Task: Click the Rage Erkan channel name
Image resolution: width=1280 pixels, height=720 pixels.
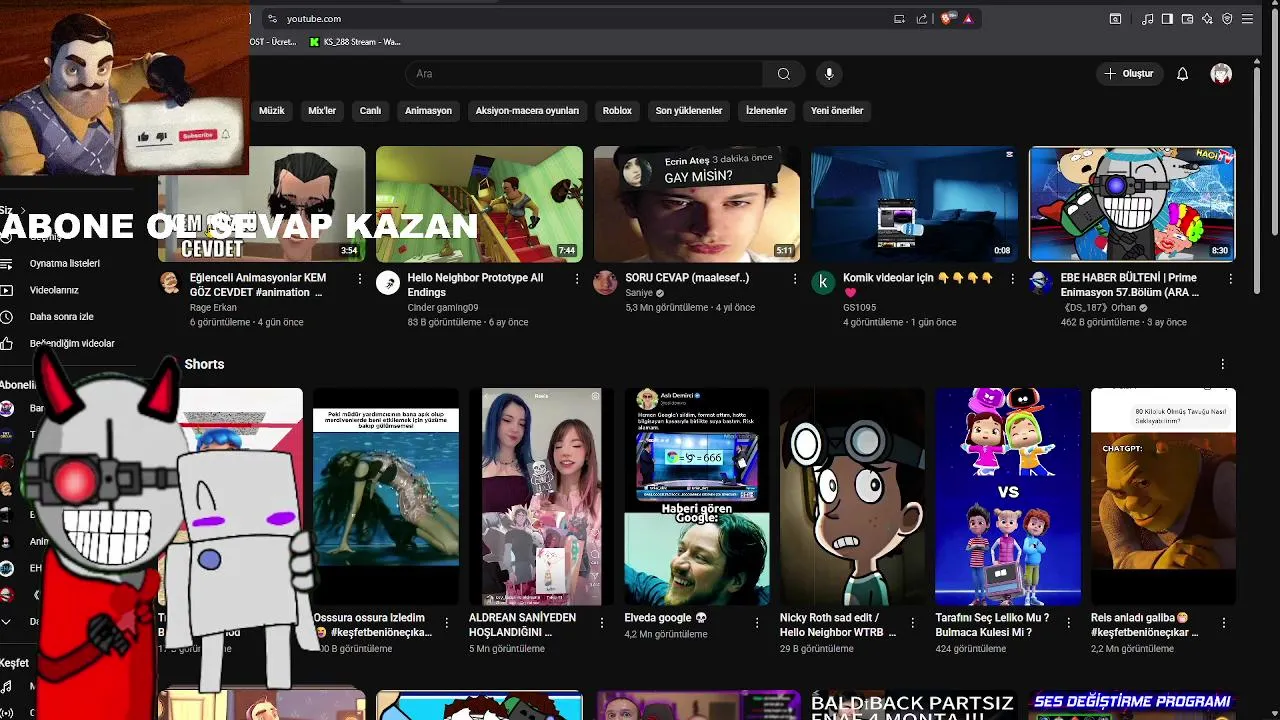Action: pos(213,308)
